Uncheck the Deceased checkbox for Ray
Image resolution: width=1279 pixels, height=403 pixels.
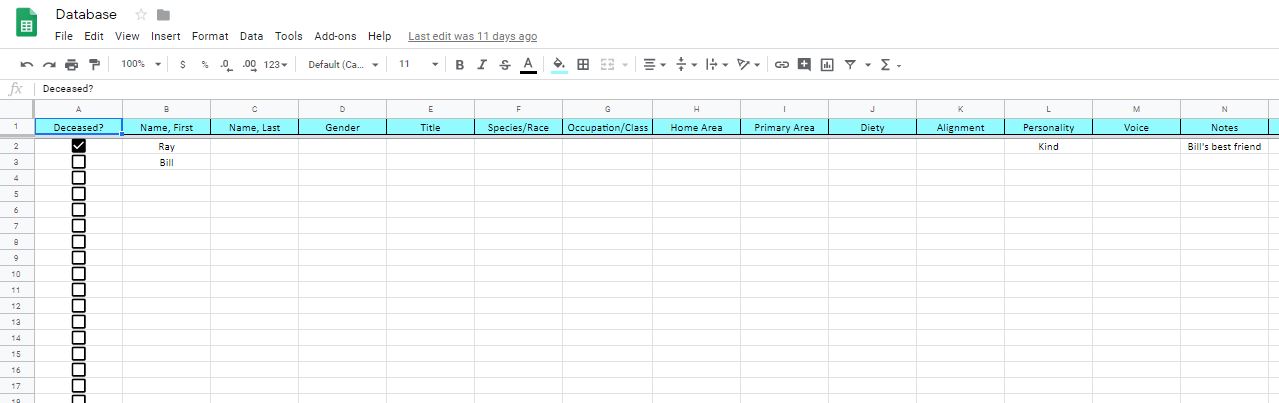[x=79, y=146]
